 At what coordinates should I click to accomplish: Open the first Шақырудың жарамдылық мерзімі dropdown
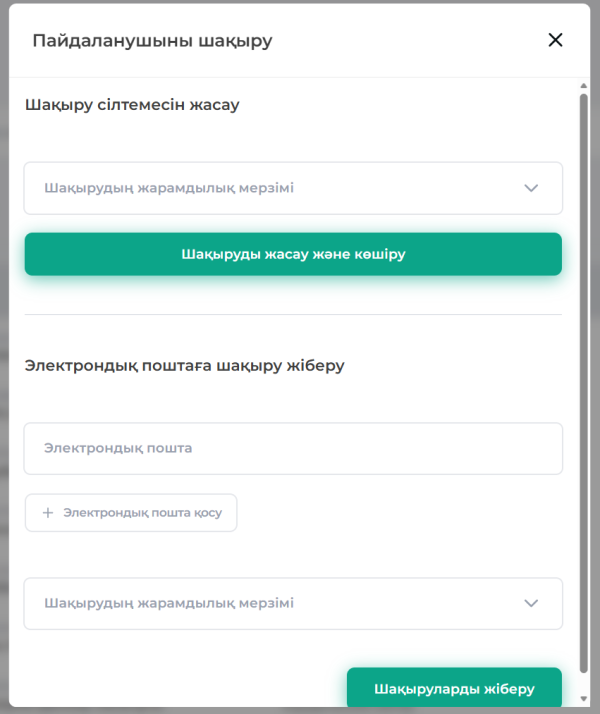coord(293,188)
